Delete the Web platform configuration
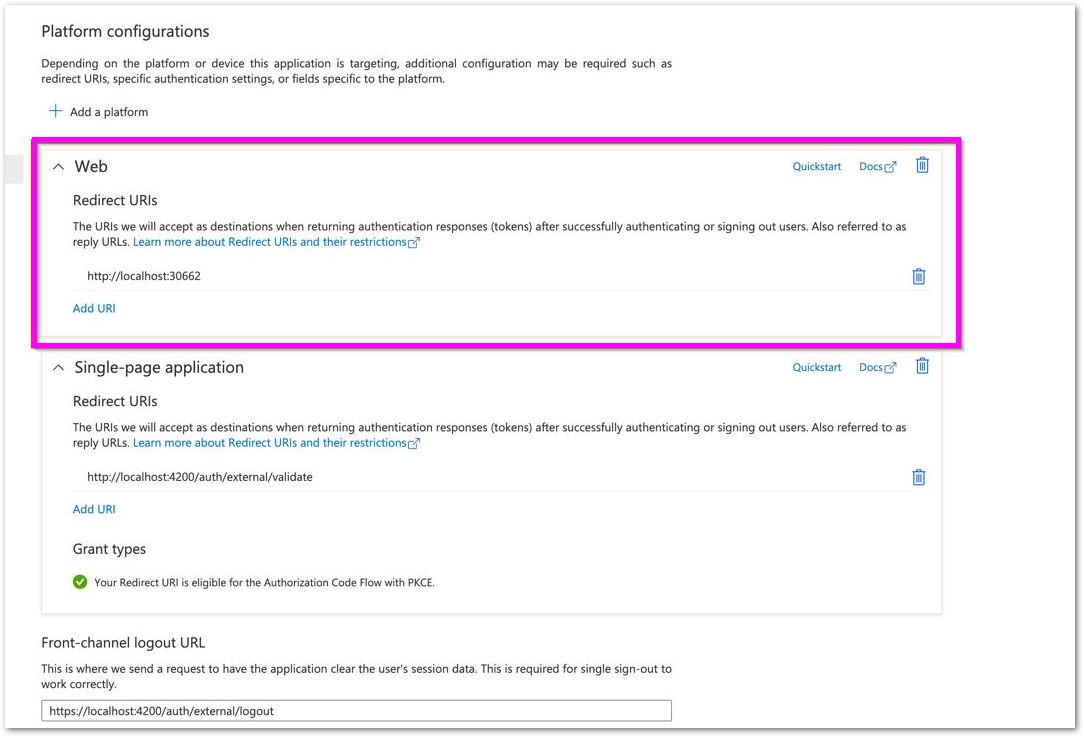This screenshot has height=737, width=1084. pyautogui.click(x=922, y=165)
